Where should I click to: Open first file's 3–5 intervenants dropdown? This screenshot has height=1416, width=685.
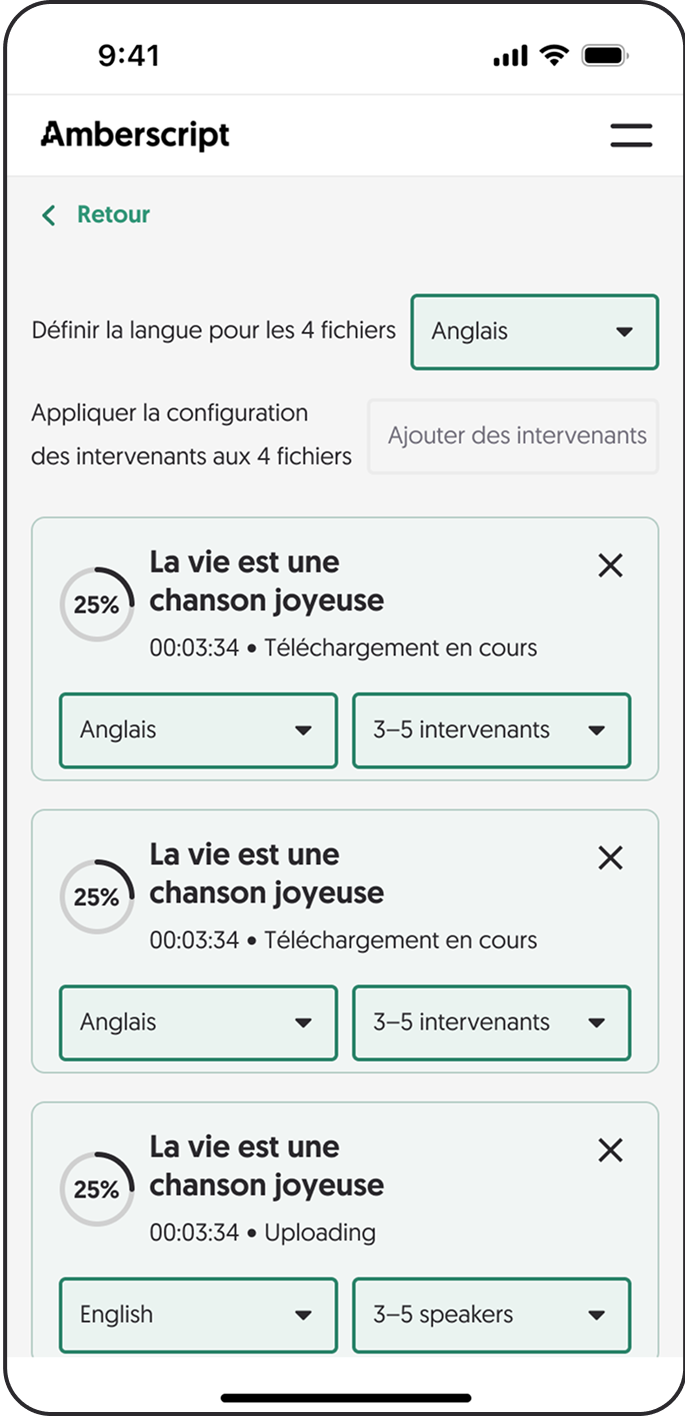click(491, 731)
